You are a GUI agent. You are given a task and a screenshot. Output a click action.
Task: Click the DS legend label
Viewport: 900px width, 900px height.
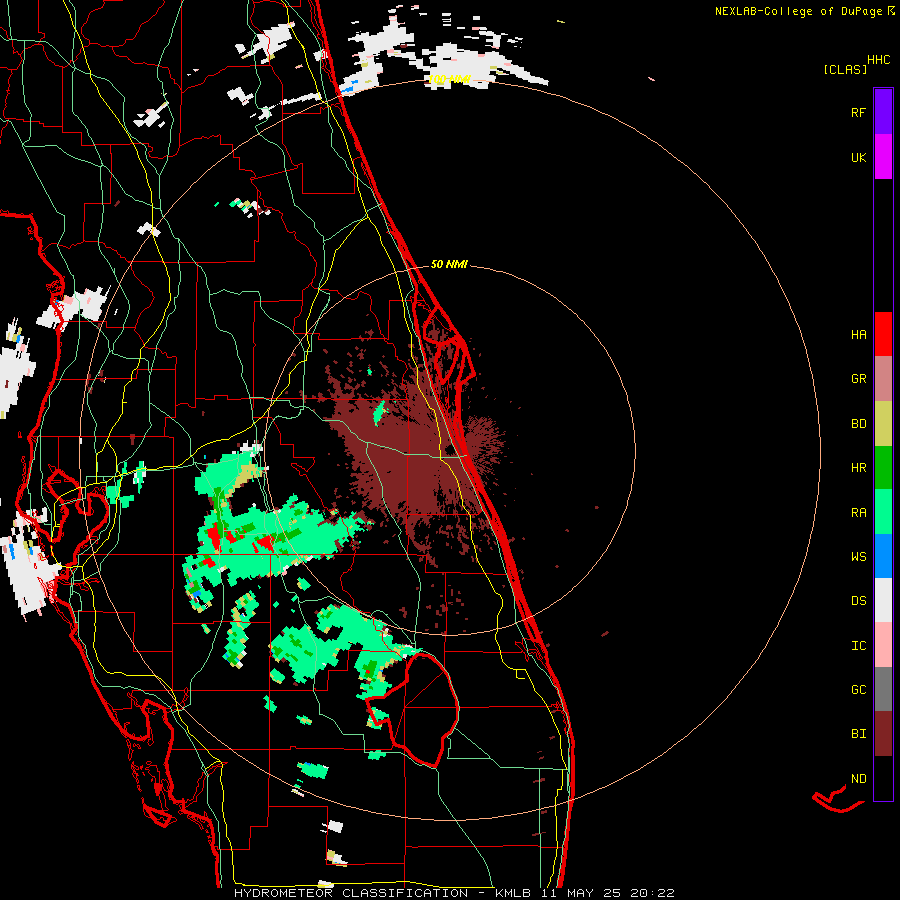tap(859, 601)
